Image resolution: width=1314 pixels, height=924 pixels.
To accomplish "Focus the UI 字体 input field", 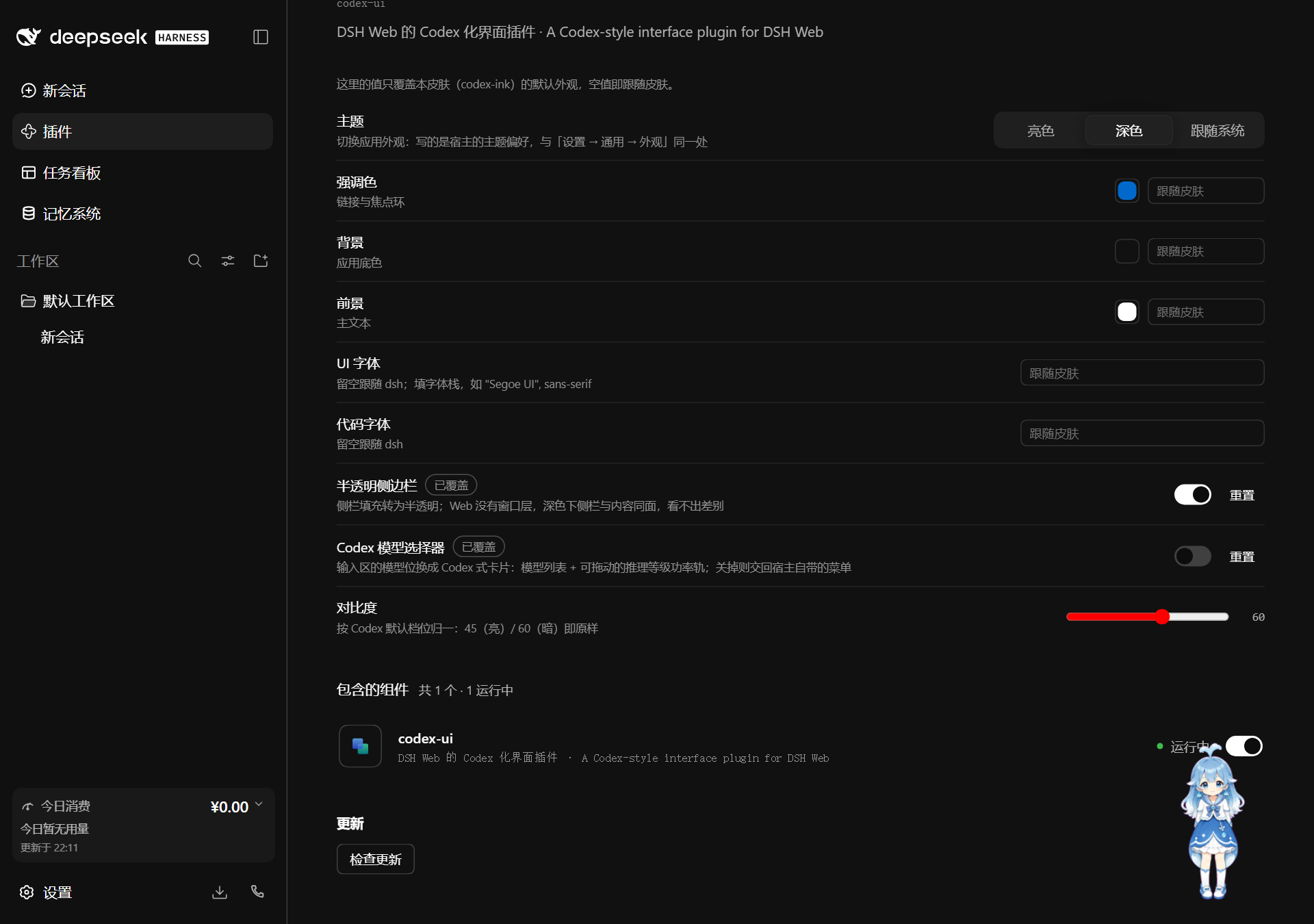I will [1142, 373].
